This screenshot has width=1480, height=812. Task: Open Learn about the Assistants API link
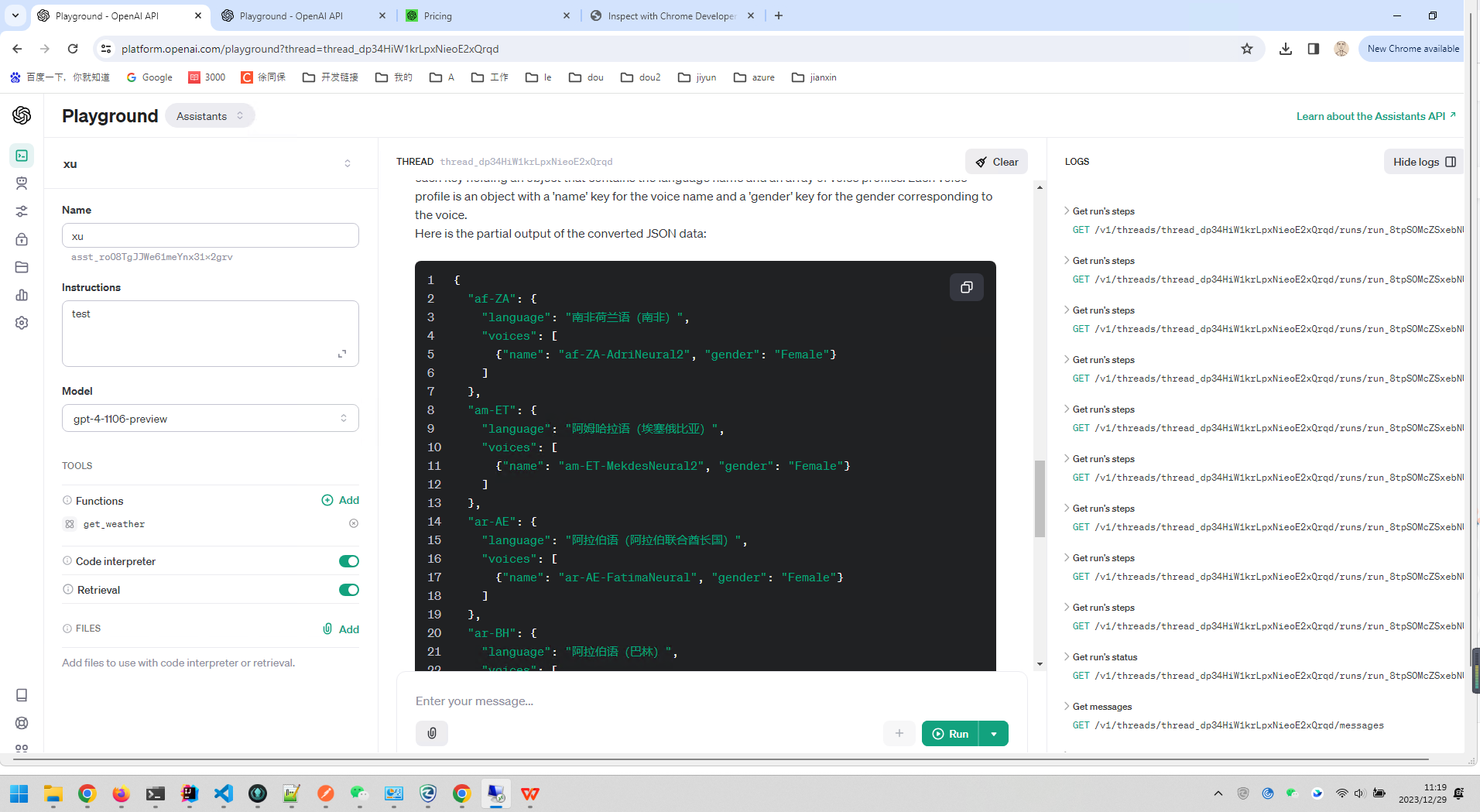click(1376, 116)
